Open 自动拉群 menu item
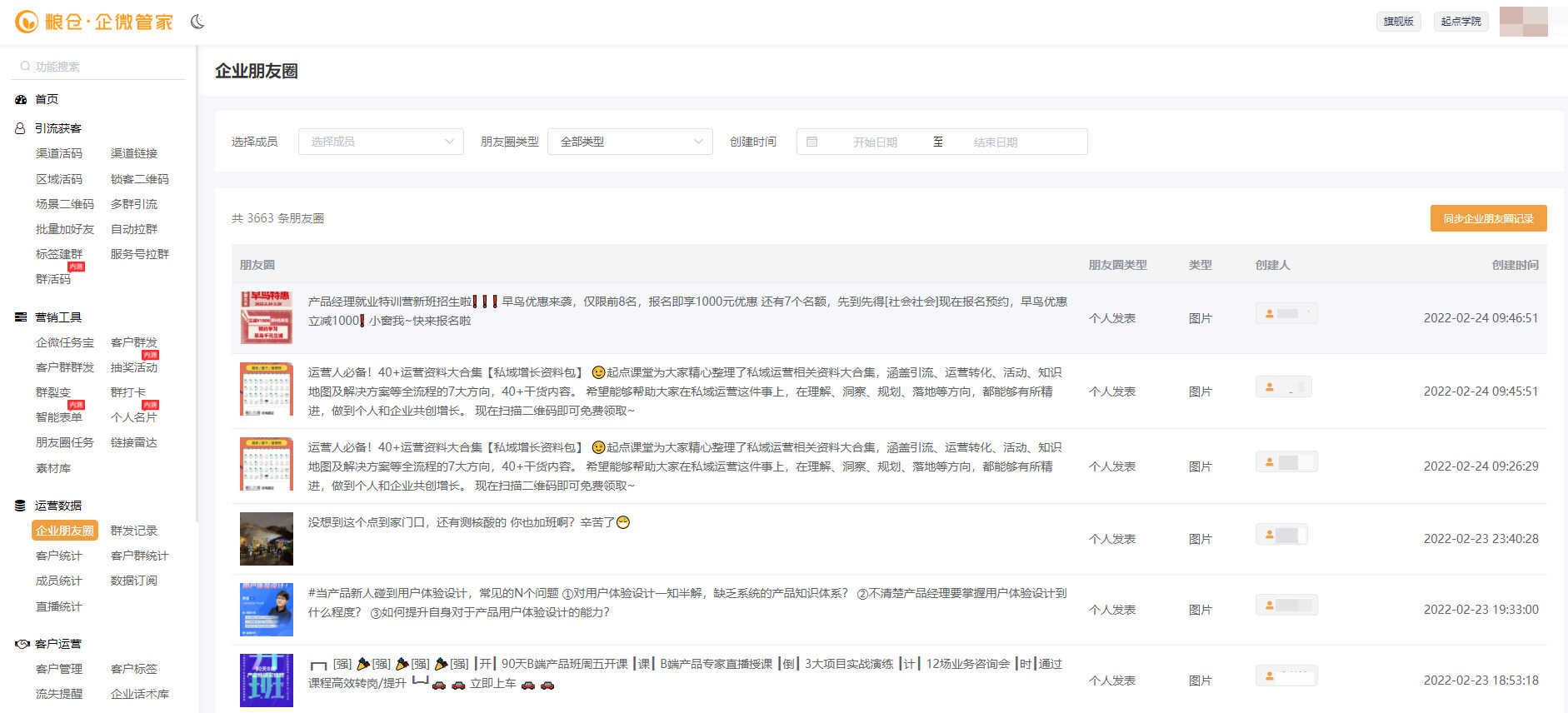 point(134,229)
